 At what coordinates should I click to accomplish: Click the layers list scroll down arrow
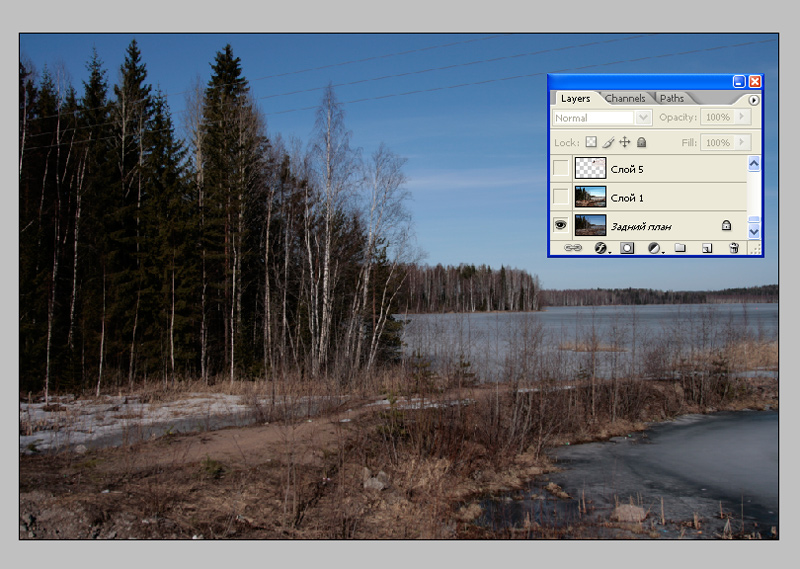[754, 232]
